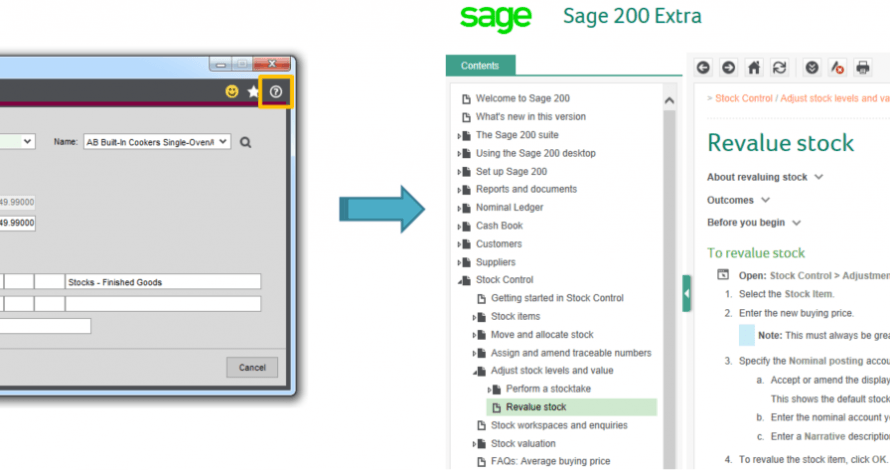This screenshot has width=890, height=470.
Task: Open Assign and amend traceable numbers
Action: [571, 353]
